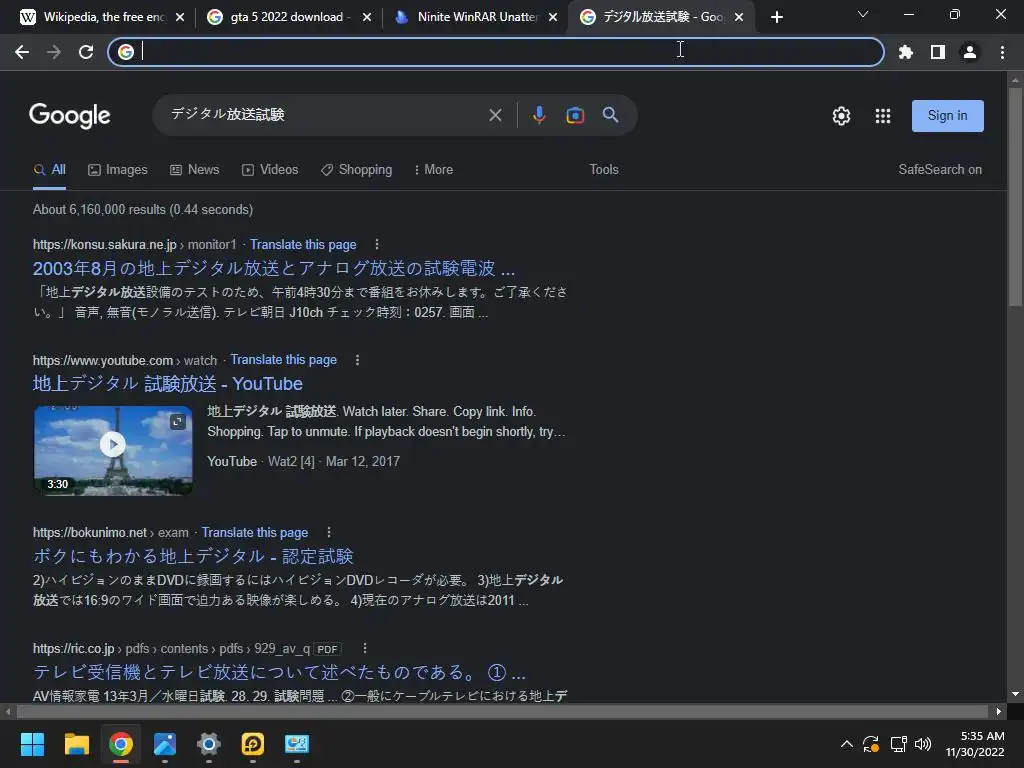Viewport: 1024px width, 768px height.
Task: Expand the More filters menu
Action: coord(434,170)
